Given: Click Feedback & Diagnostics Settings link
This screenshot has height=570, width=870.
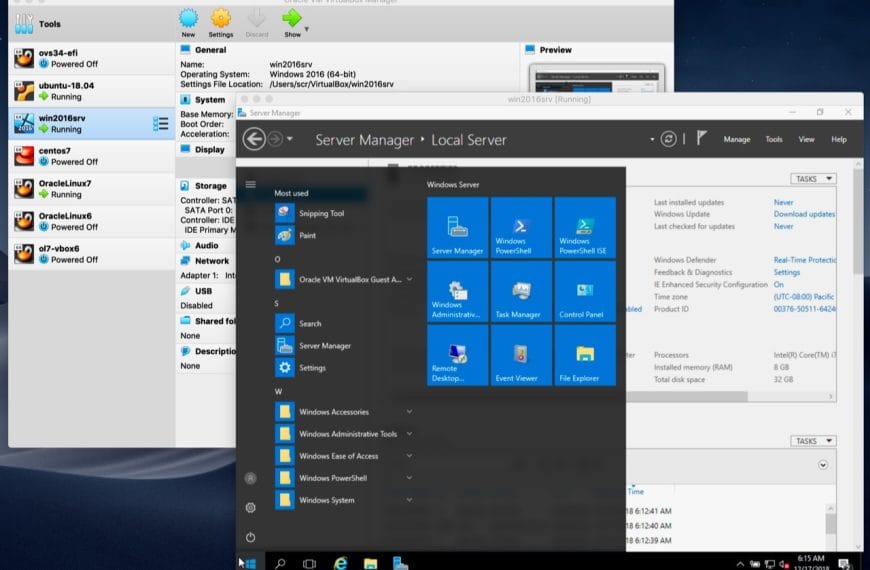Looking at the screenshot, I should (x=787, y=272).
